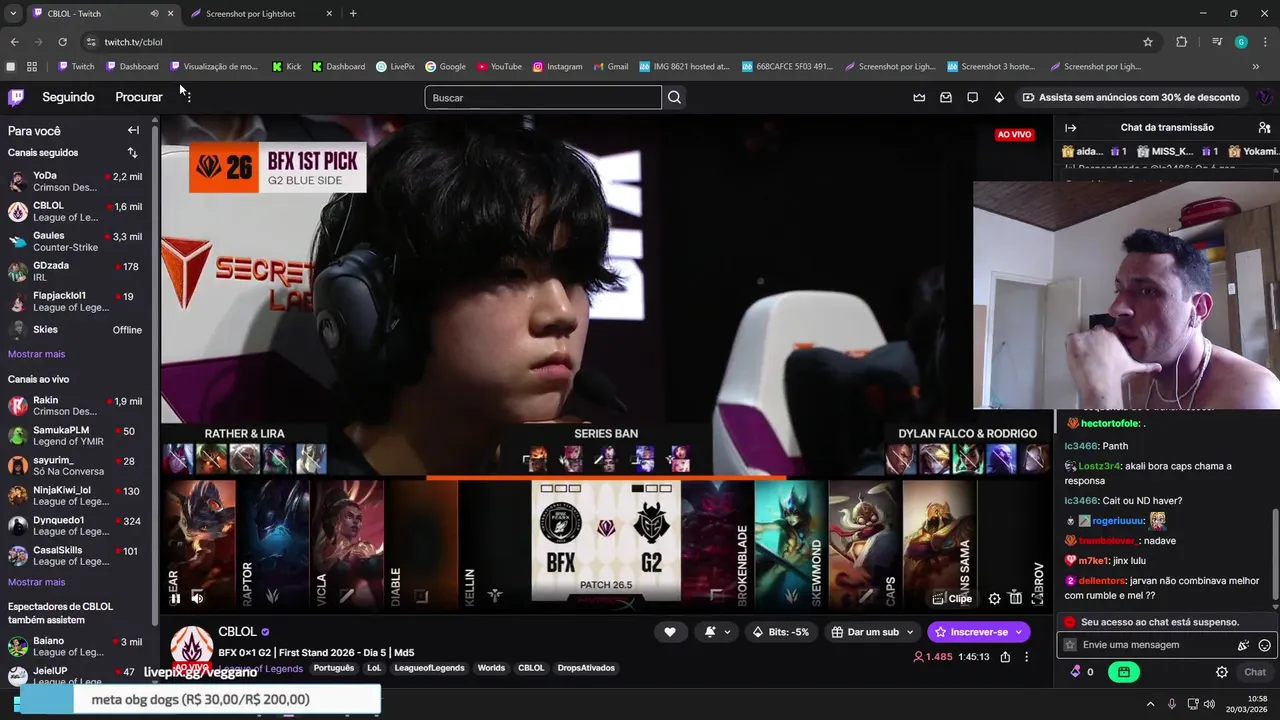Expand Mostrar mais under live channels
The image size is (1280, 720).
coord(36,582)
